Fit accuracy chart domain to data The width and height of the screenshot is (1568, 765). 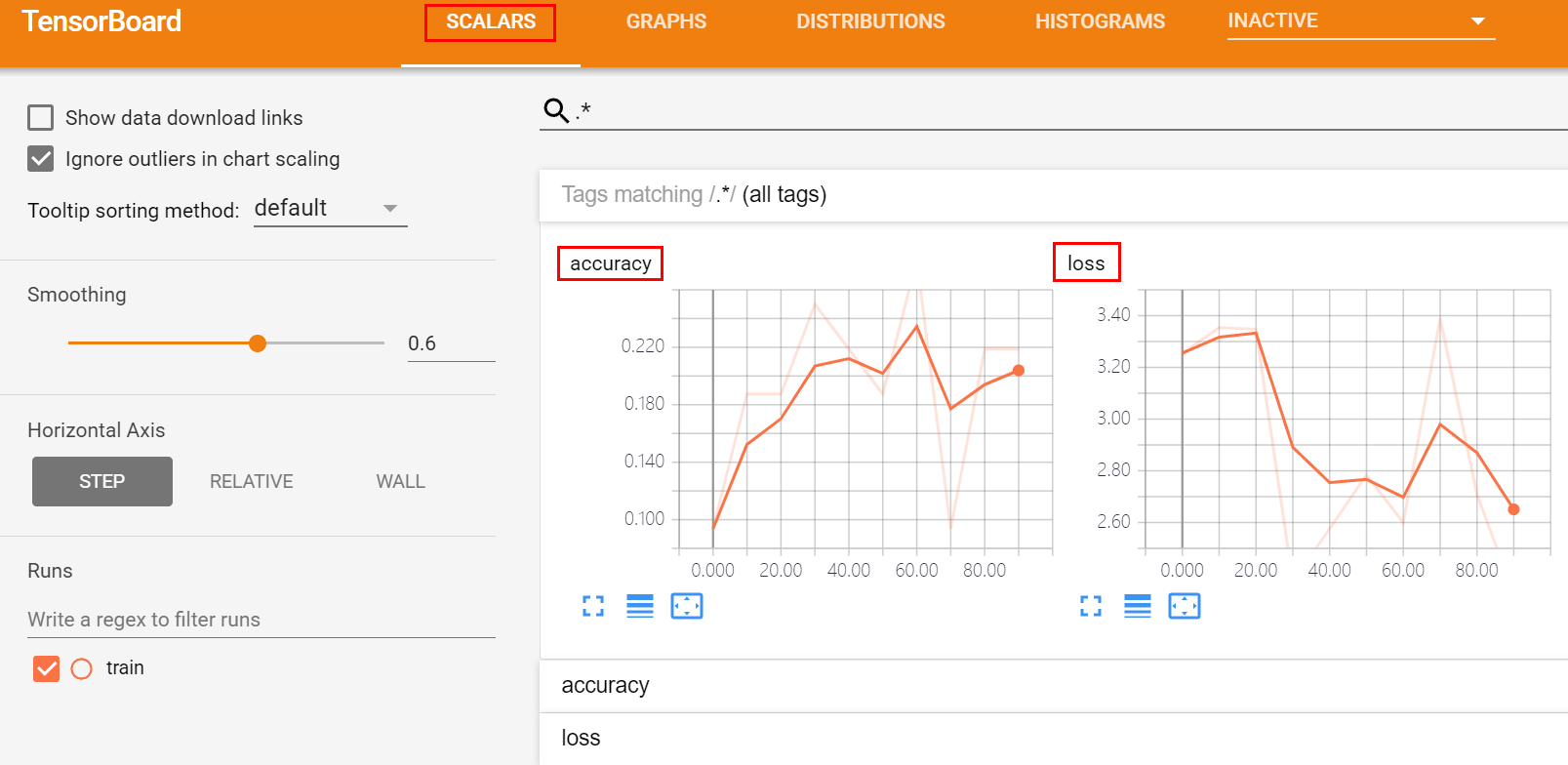click(x=687, y=606)
